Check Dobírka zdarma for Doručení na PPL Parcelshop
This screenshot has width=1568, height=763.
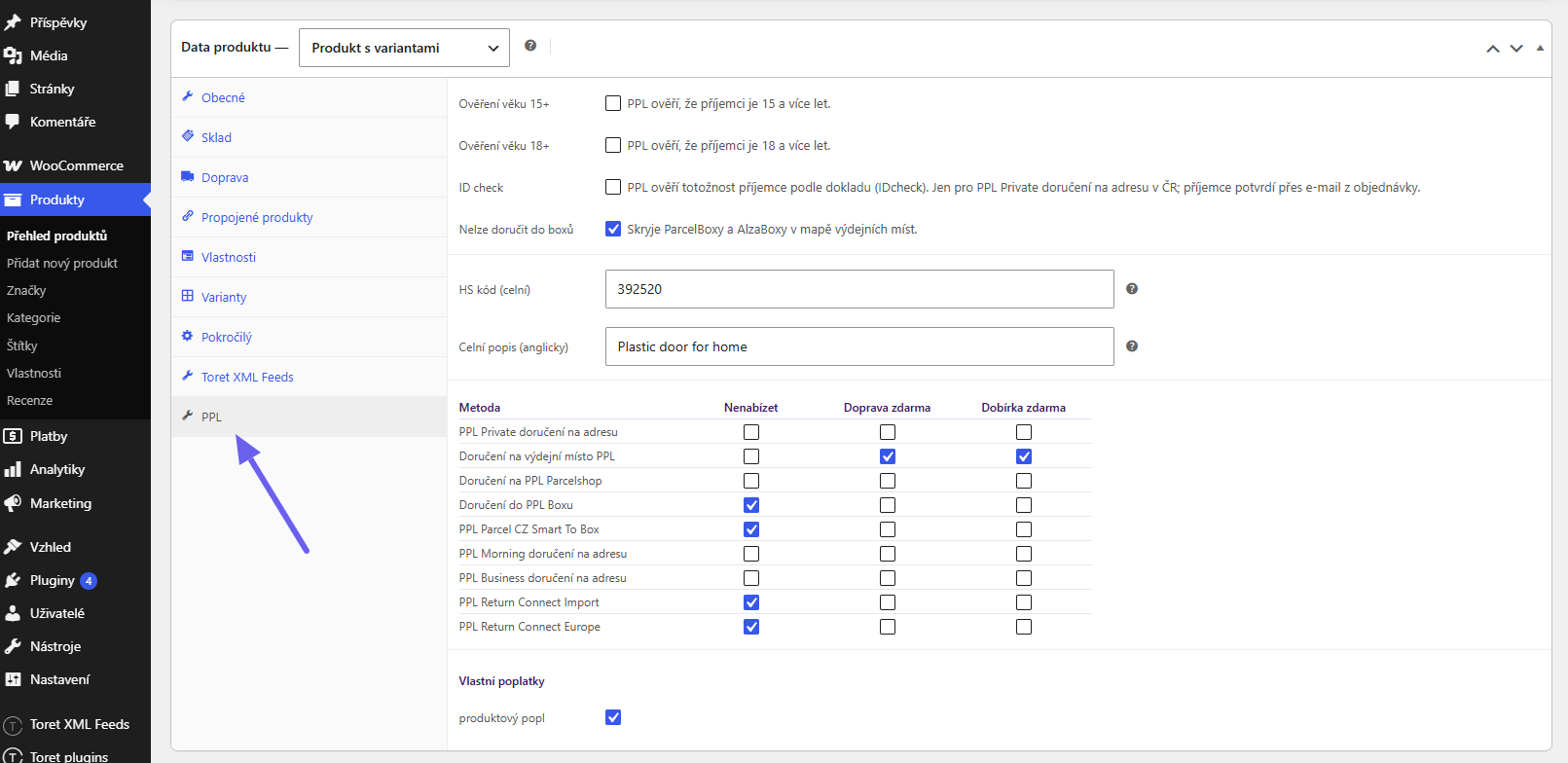click(1024, 481)
